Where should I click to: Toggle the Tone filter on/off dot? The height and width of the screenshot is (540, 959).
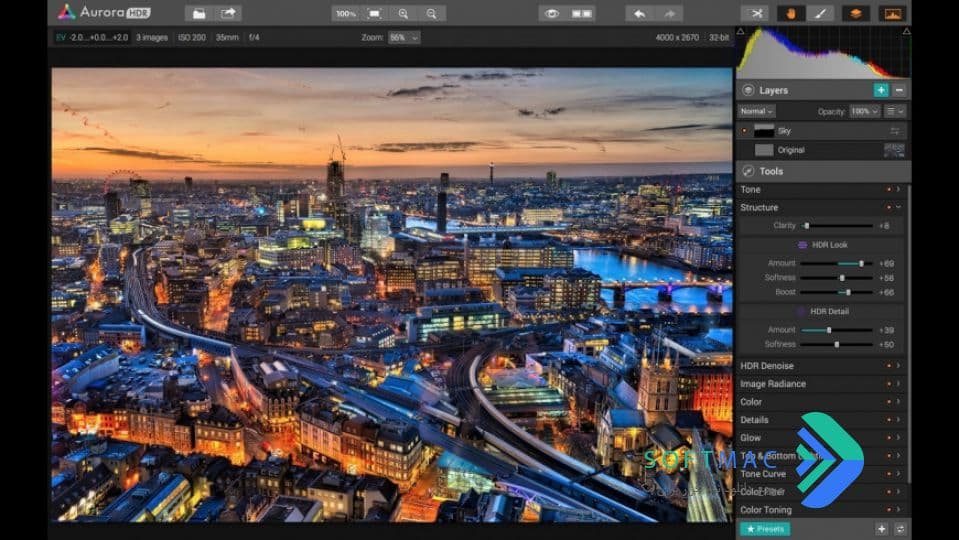pos(889,190)
